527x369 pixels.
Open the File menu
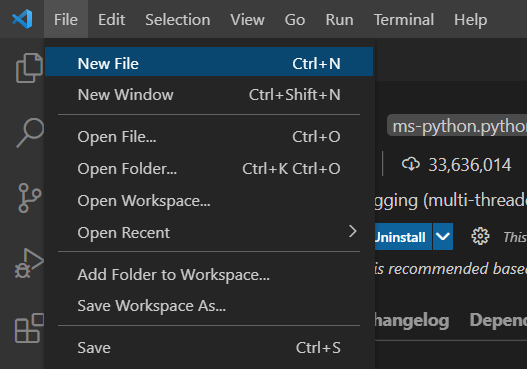(66, 19)
